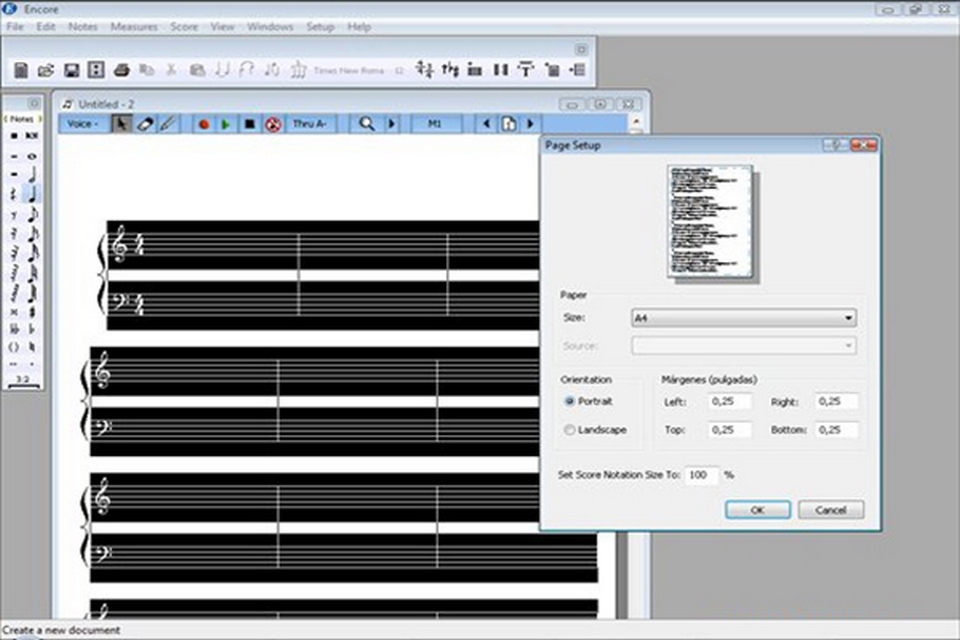This screenshot has height=640, width=960.
Task: Select Portrait orientation
Action: [x=570, y=401]
